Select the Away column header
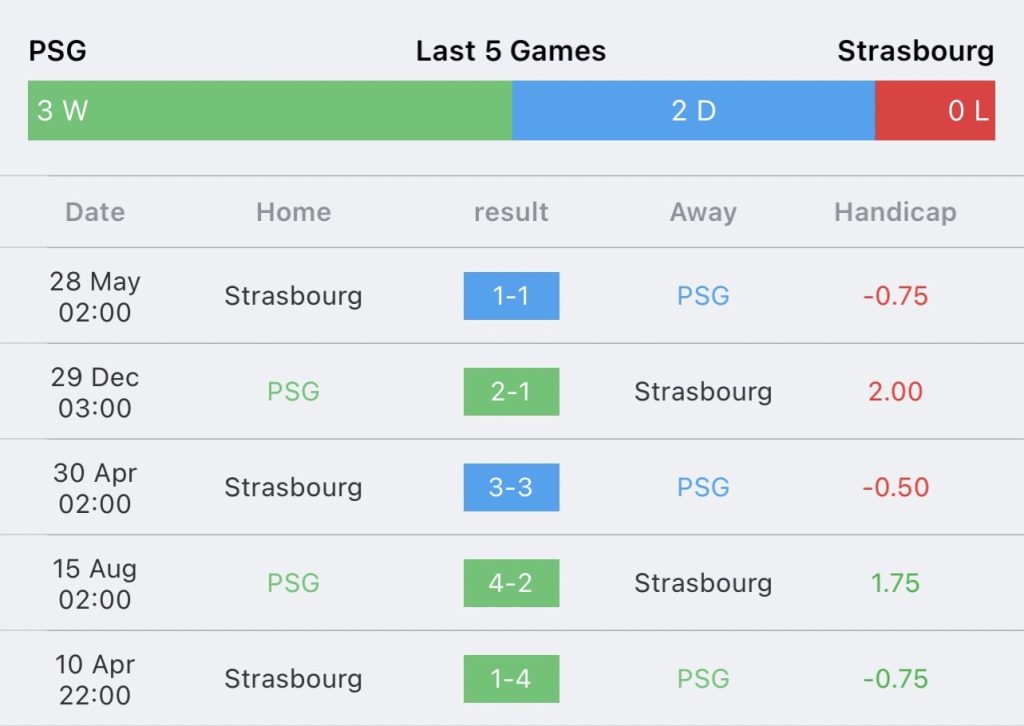The image size is (1024, 726). click(x=703, y=212)
